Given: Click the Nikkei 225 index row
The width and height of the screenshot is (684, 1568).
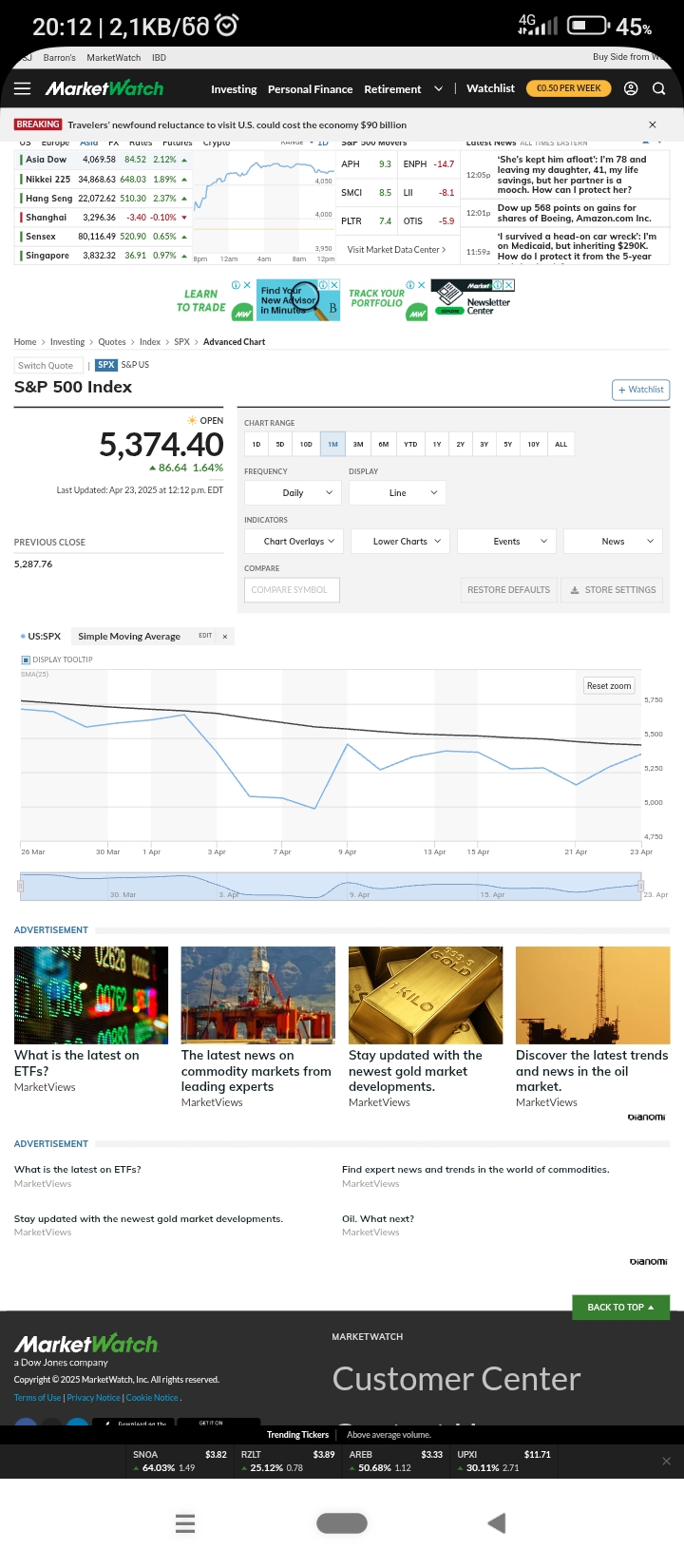Looking at the screenshot, I should pos(103,179).
